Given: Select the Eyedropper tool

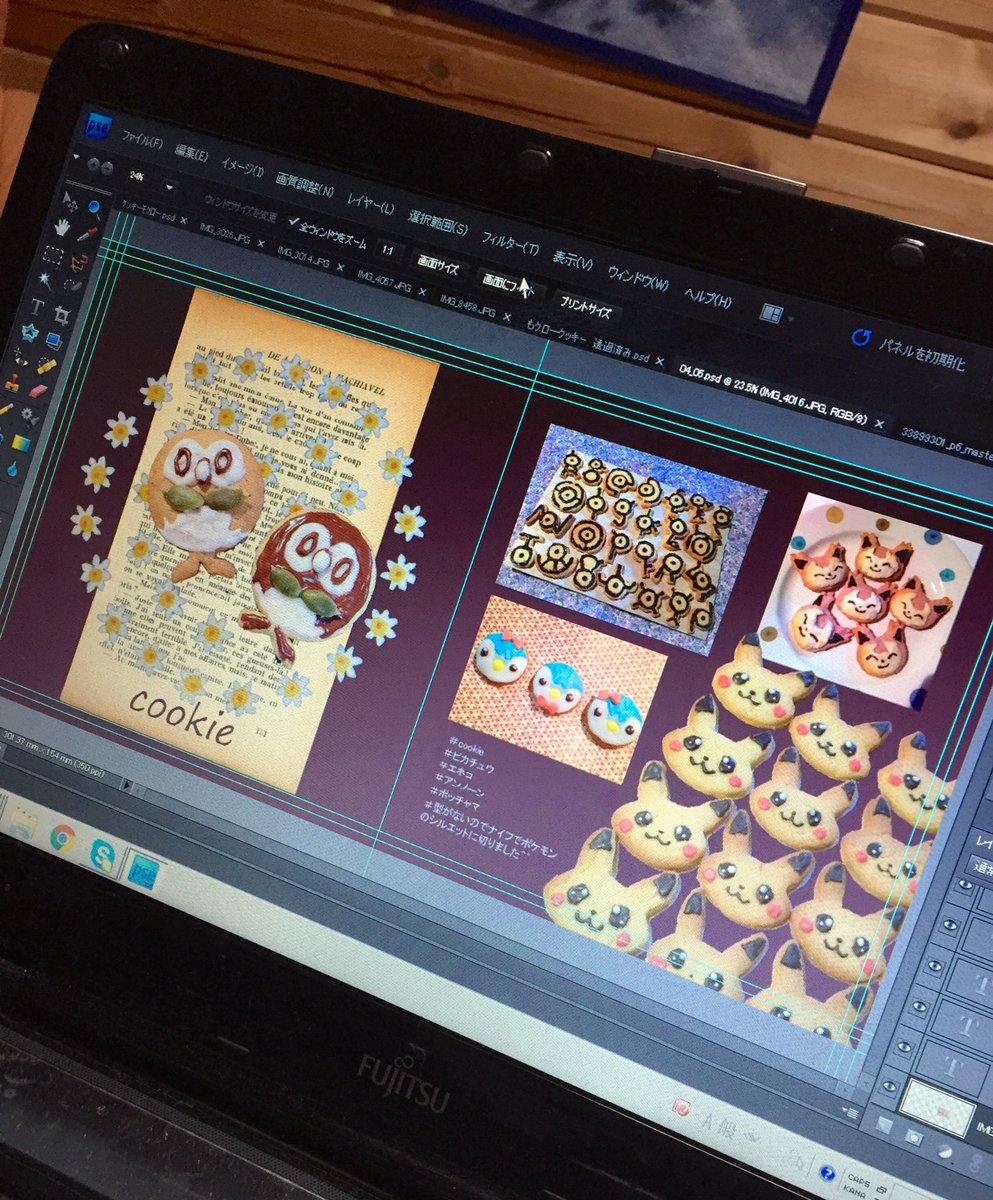Looking at the screenshot, I should click(x=87, y=236).
